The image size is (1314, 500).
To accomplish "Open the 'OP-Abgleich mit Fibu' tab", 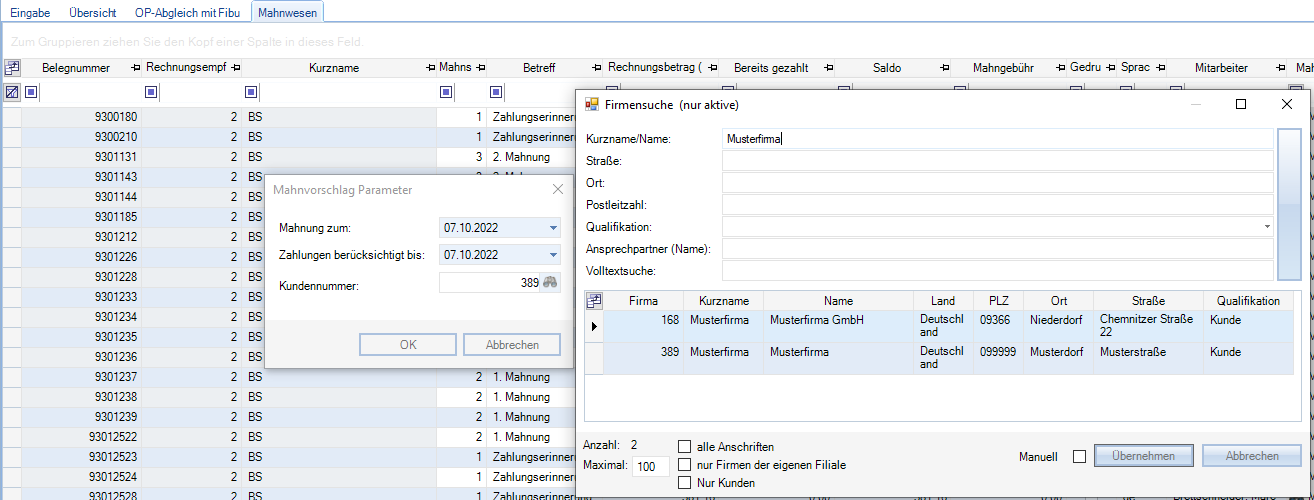I will (187, 13).
